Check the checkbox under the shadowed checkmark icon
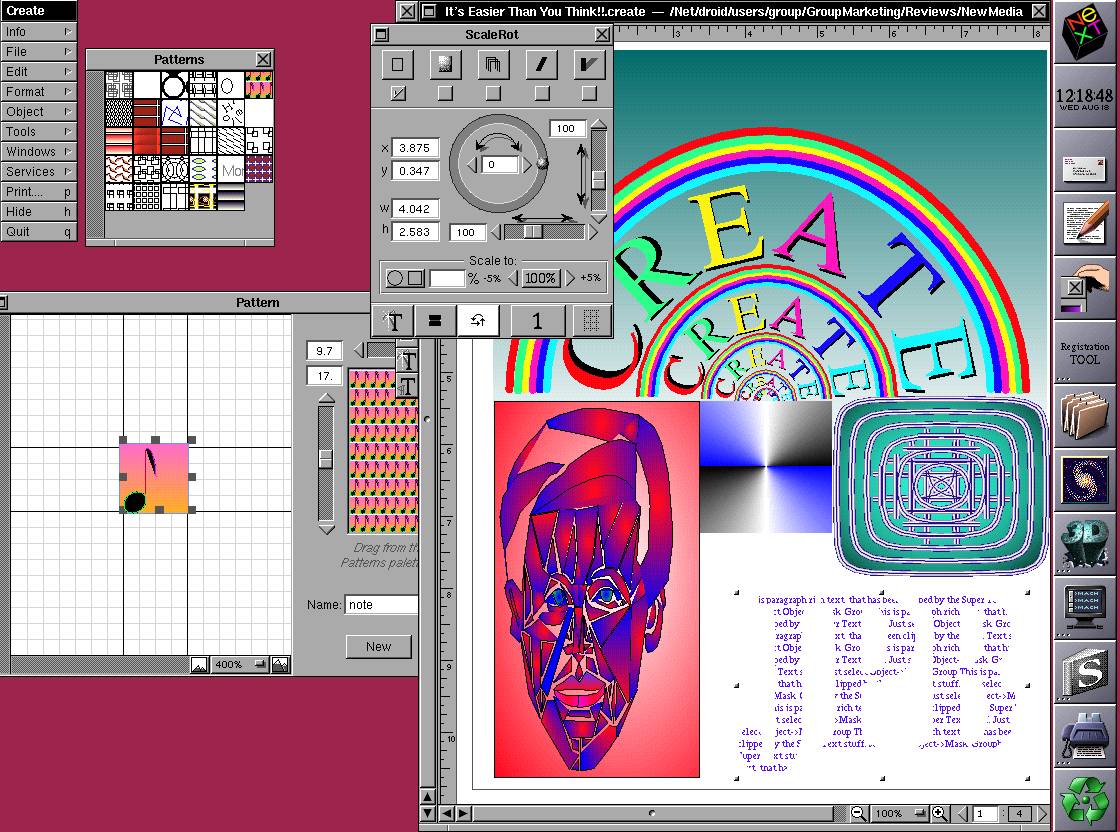Image resolution: width=1120 pixels, height=832 pixels. (x=589, y=93)
